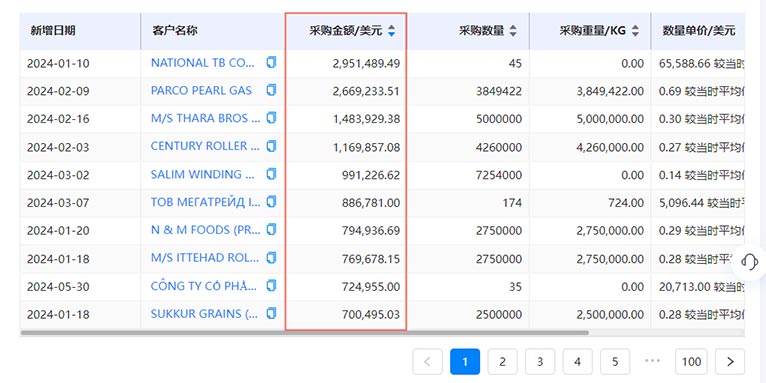Open N & M FOODS customer link

[206, 230]
